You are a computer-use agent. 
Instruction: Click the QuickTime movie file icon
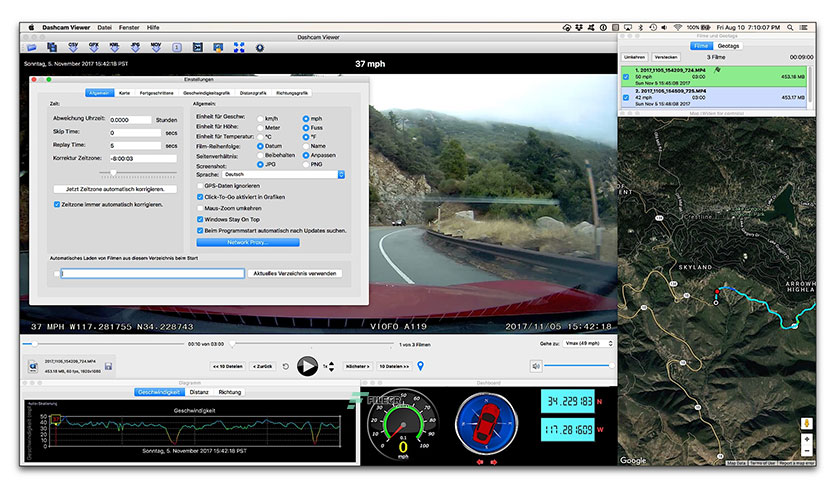coord(33,366)
